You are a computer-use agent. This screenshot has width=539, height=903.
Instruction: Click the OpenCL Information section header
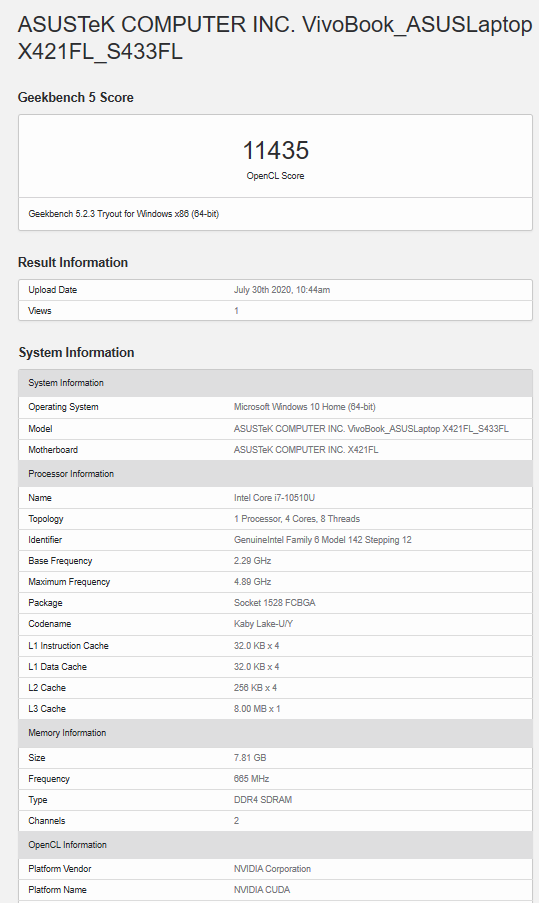(275, 845)
